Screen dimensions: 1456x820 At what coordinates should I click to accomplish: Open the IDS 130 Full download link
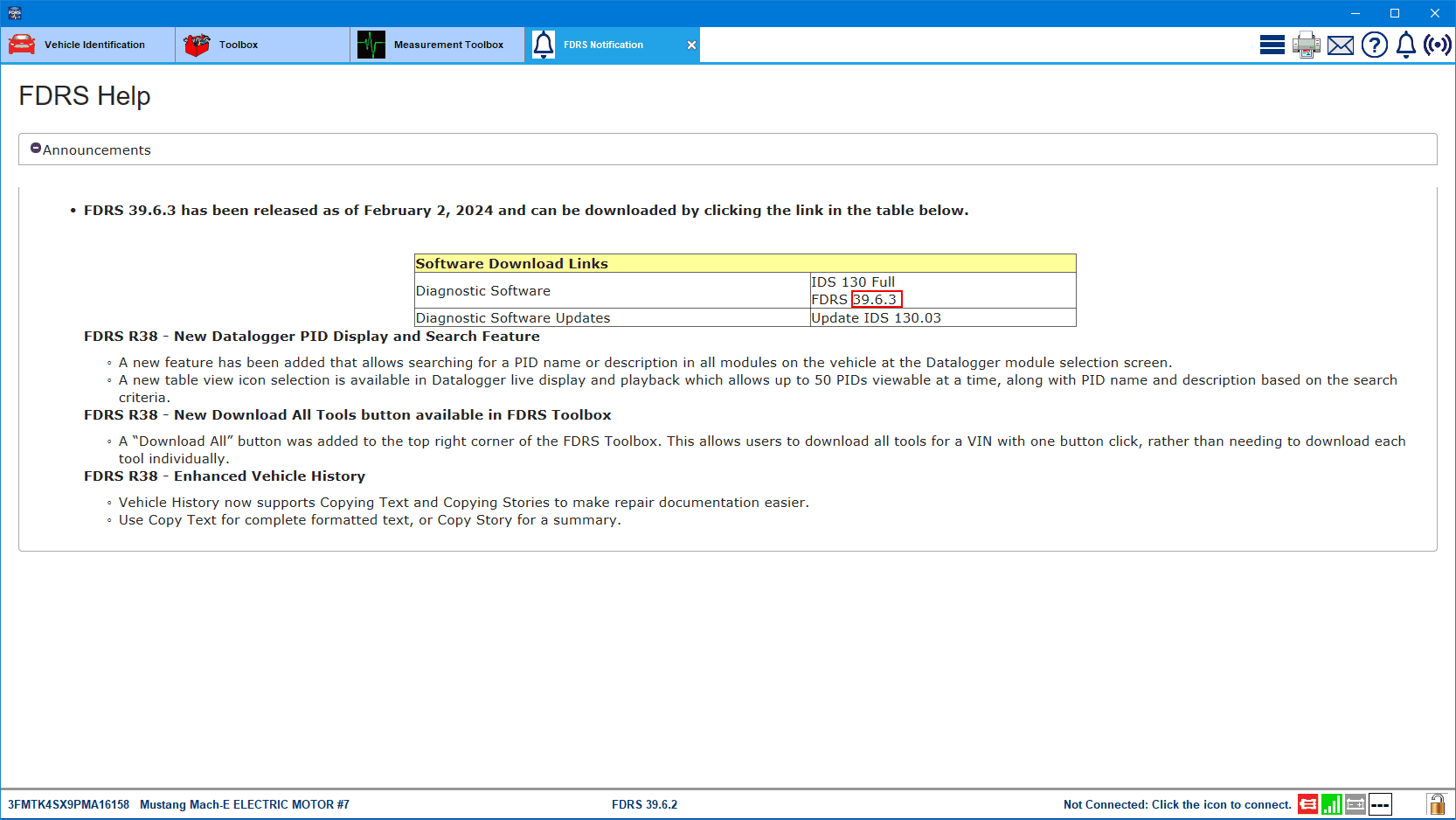pyautogui.click(x=852, y=281)
